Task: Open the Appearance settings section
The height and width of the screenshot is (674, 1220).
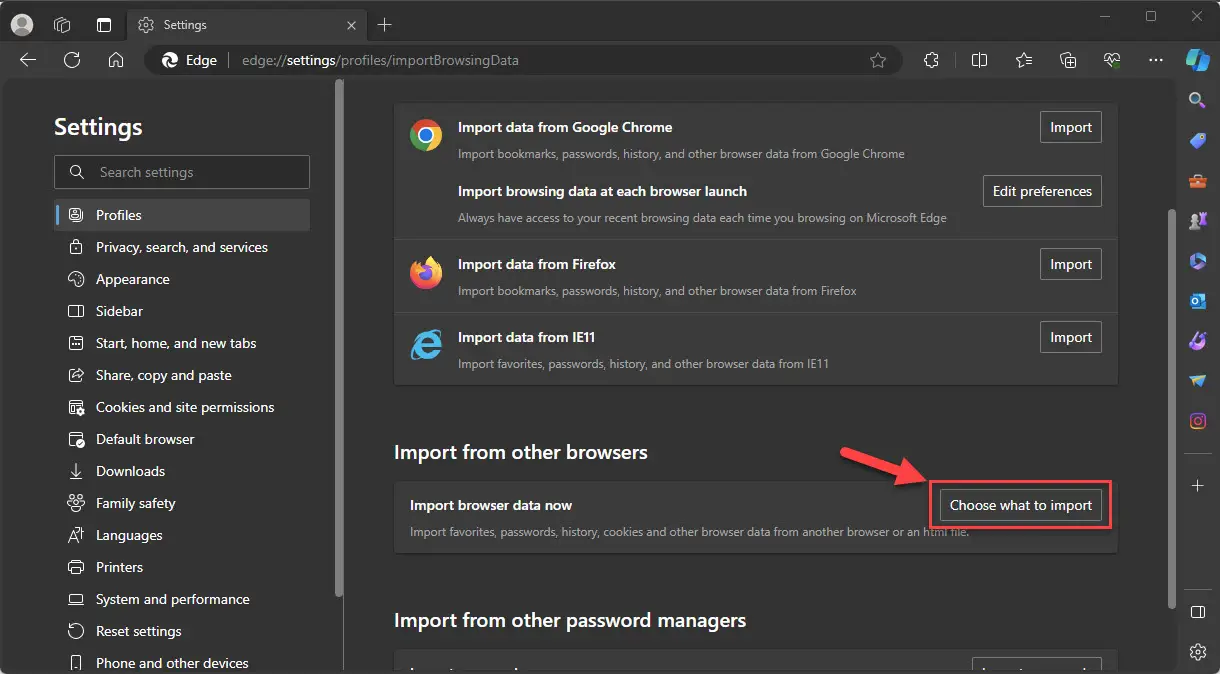Action: tap(183, 279)
